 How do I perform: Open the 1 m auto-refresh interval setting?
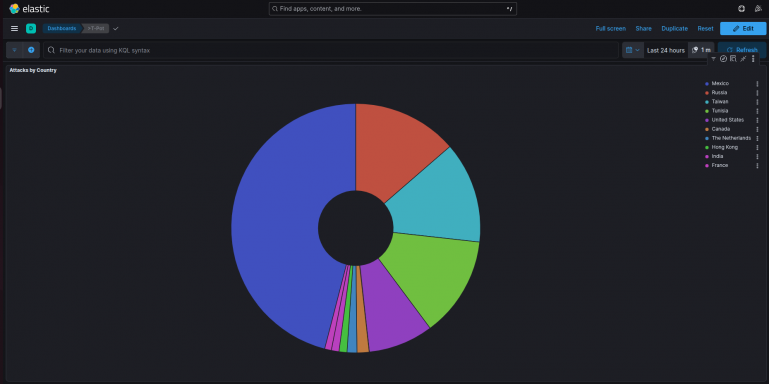click(x=701, y=50)
